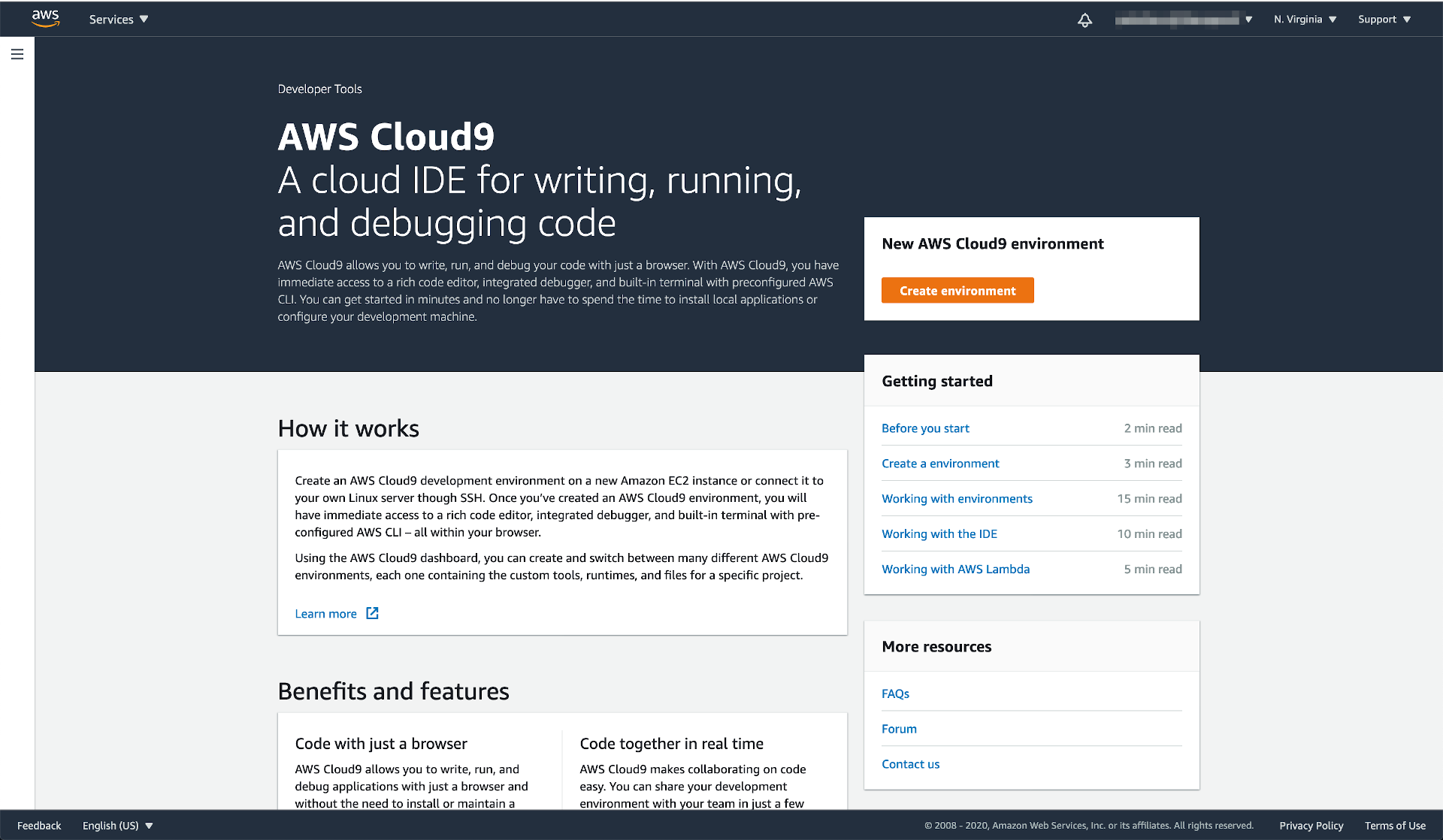
Task: Expand the Services dropdown menu
Action: pyautogui.click(x=118, y=18)
